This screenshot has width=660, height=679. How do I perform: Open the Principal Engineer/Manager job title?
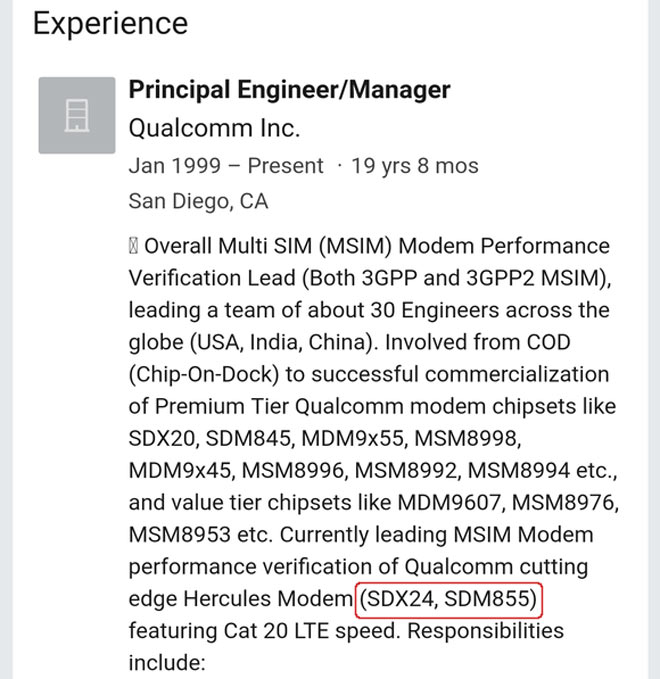(x=289, y=90)
